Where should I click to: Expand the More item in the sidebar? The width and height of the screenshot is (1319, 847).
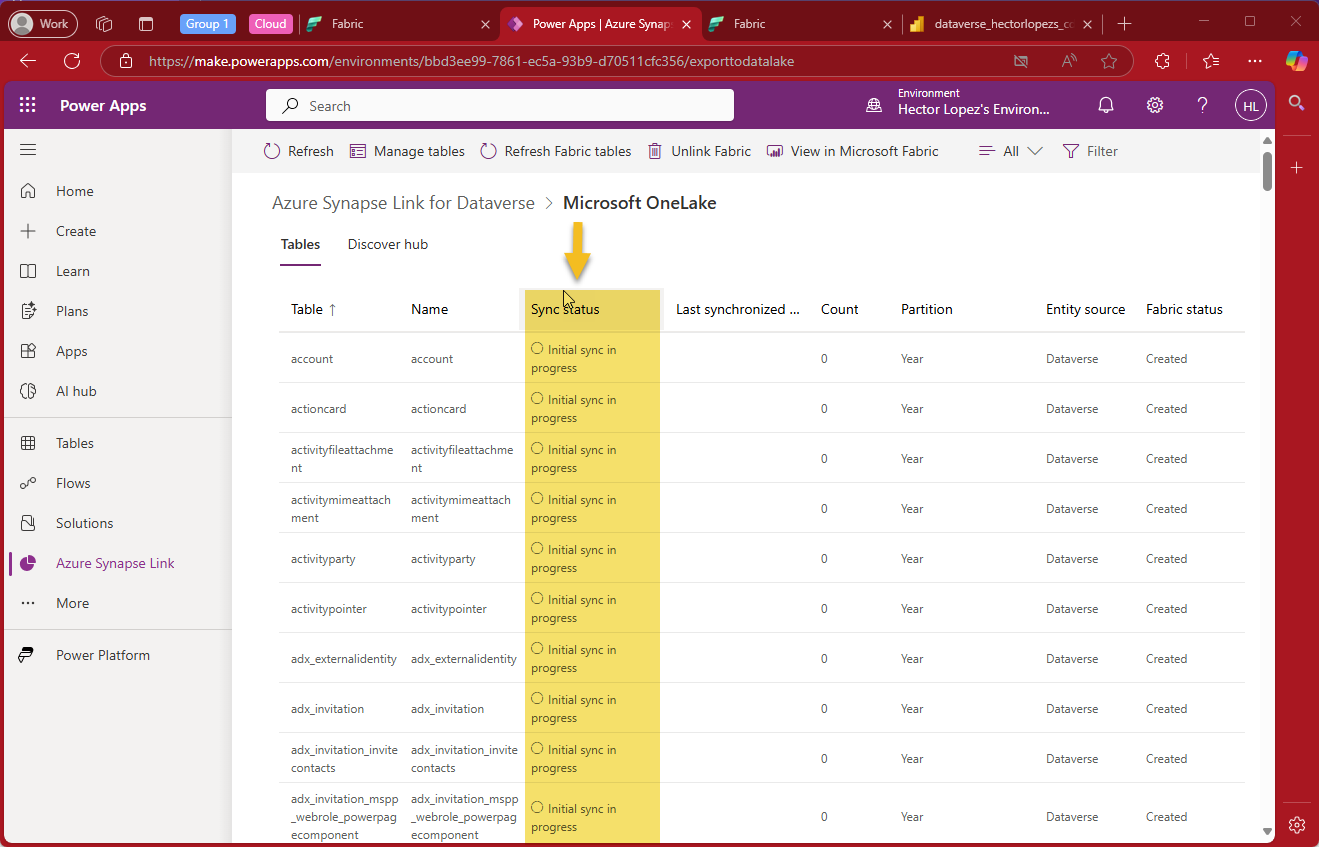click(72, 603)
